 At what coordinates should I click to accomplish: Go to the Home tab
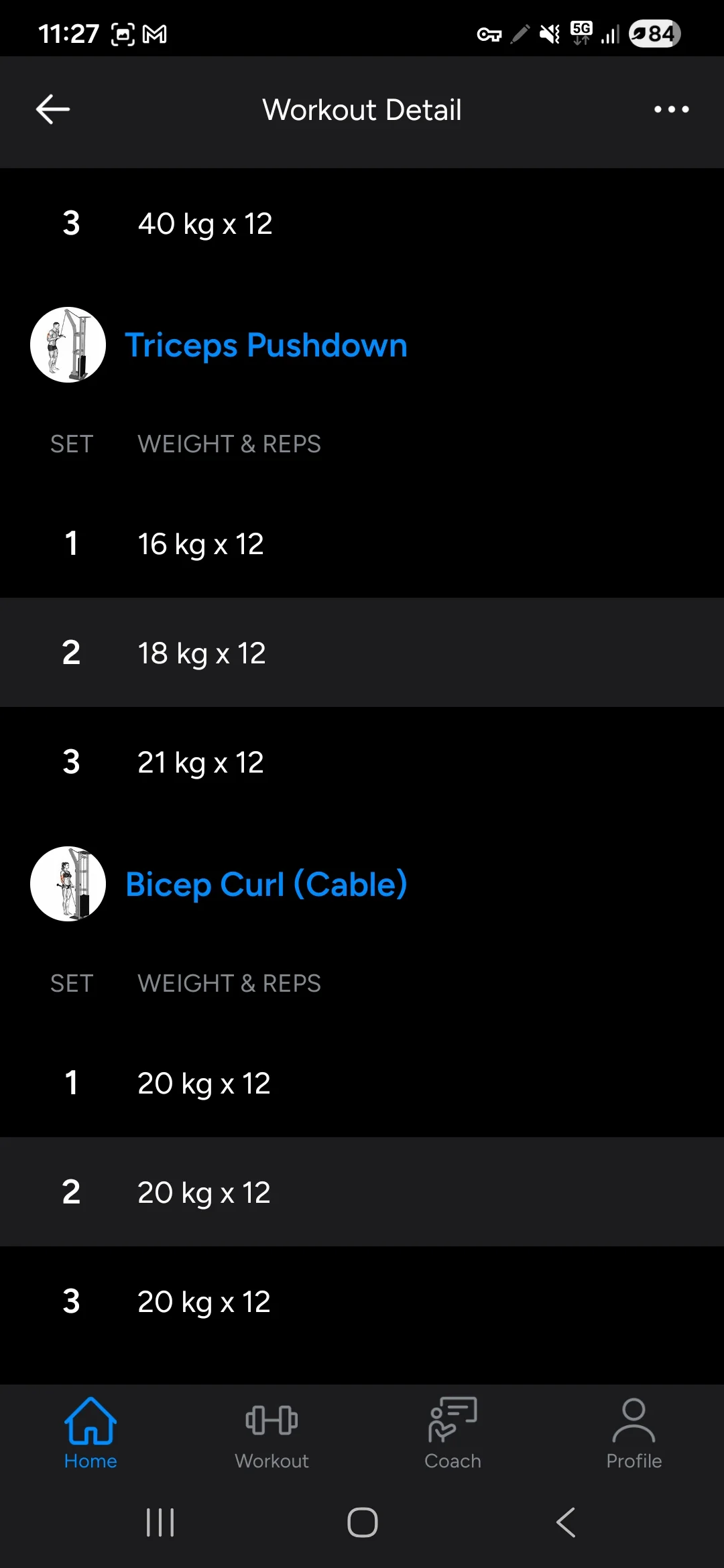(x=90, y=1433)
